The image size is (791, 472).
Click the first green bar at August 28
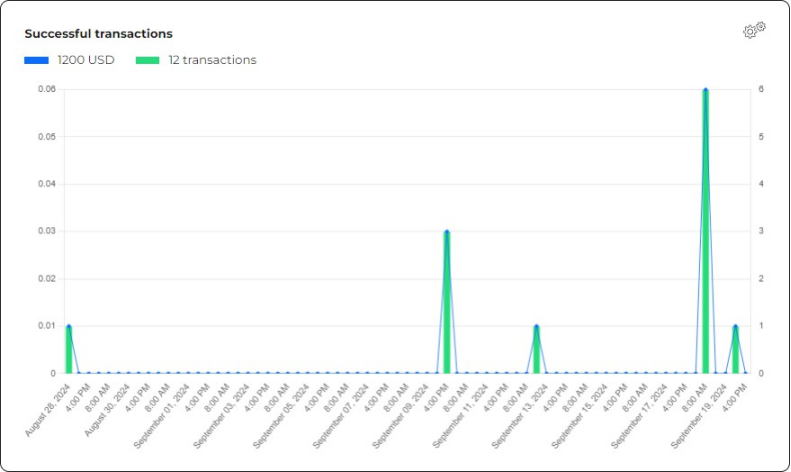click(69, 350)
